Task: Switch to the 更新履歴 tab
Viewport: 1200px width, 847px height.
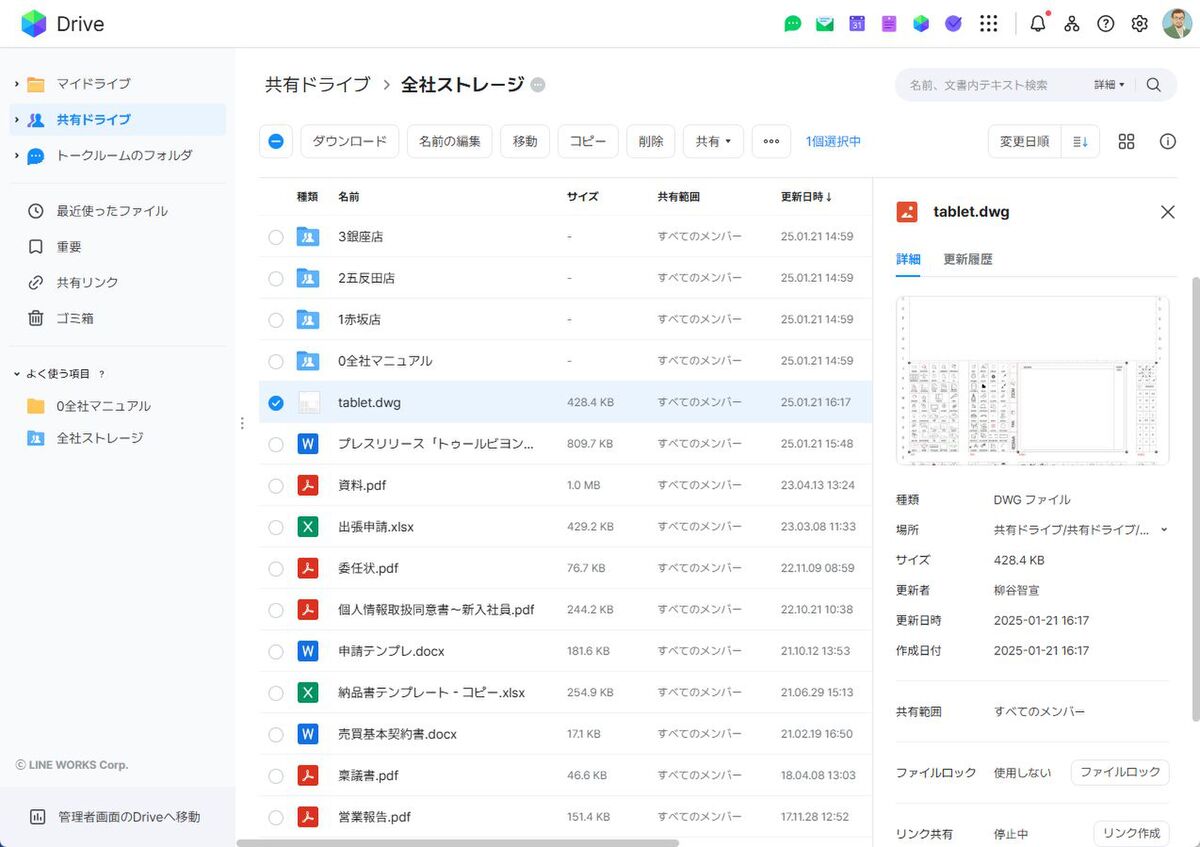Action: 968,259
